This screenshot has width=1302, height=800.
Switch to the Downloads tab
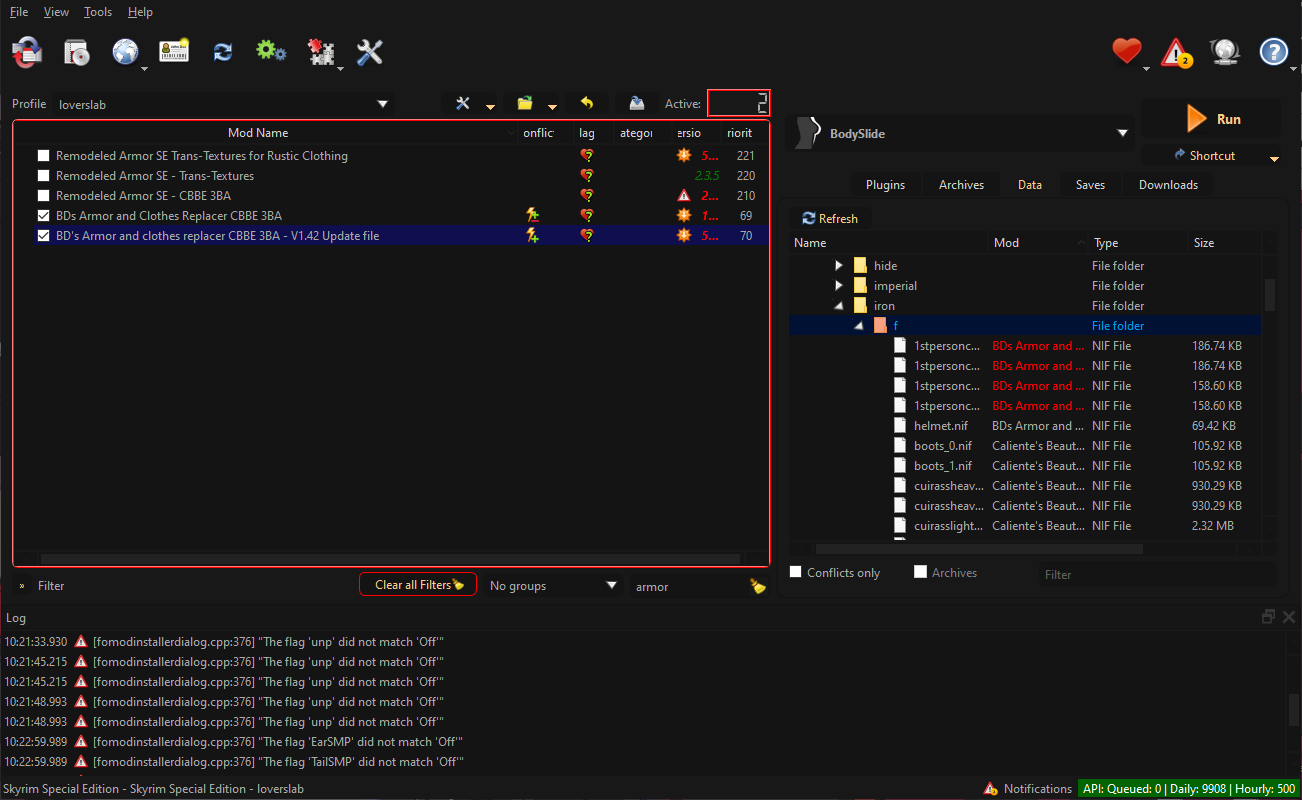[x=1168, y=185]
